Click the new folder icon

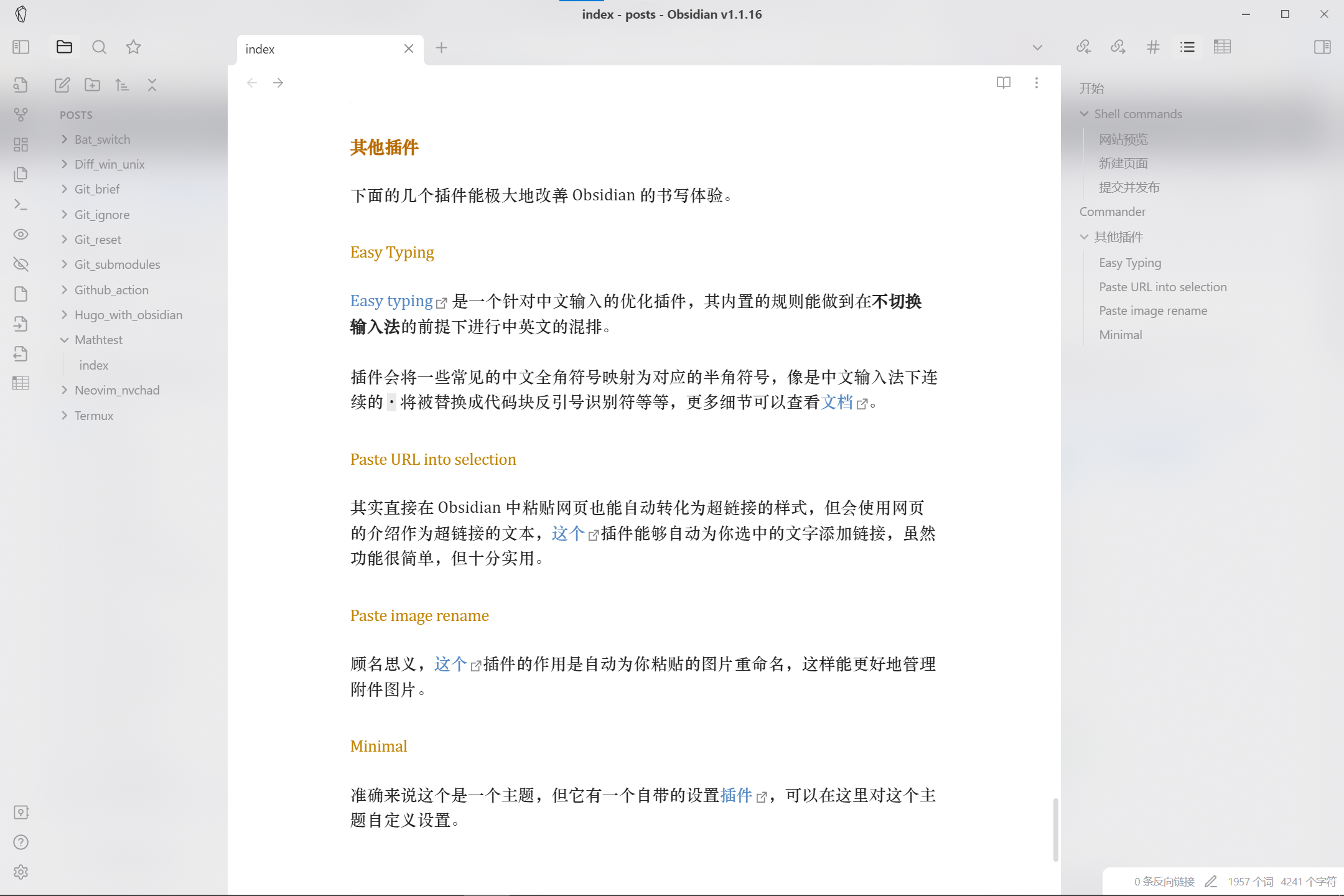pos(92,85)
